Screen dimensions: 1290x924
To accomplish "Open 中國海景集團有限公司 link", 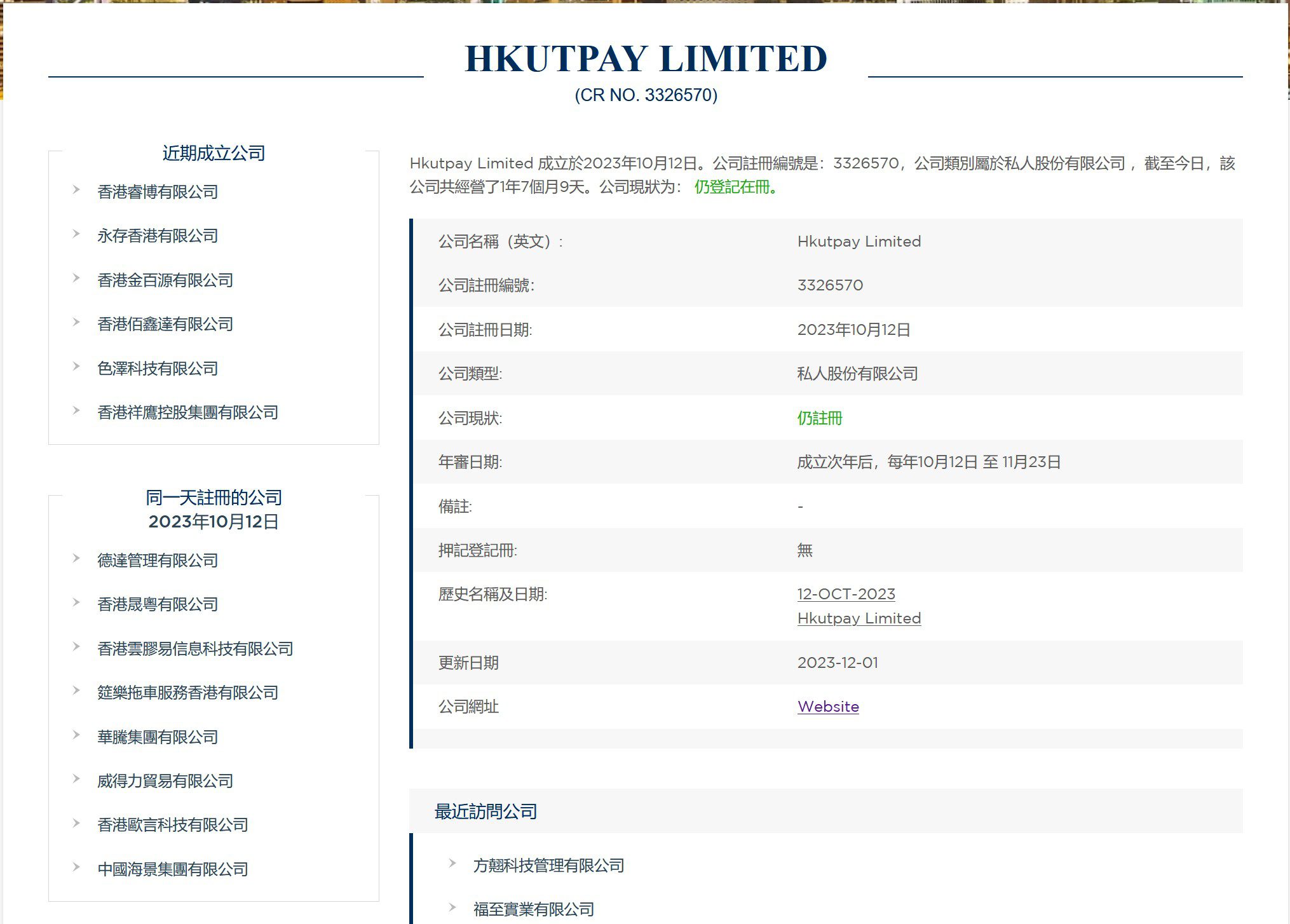I will point(173,869).
